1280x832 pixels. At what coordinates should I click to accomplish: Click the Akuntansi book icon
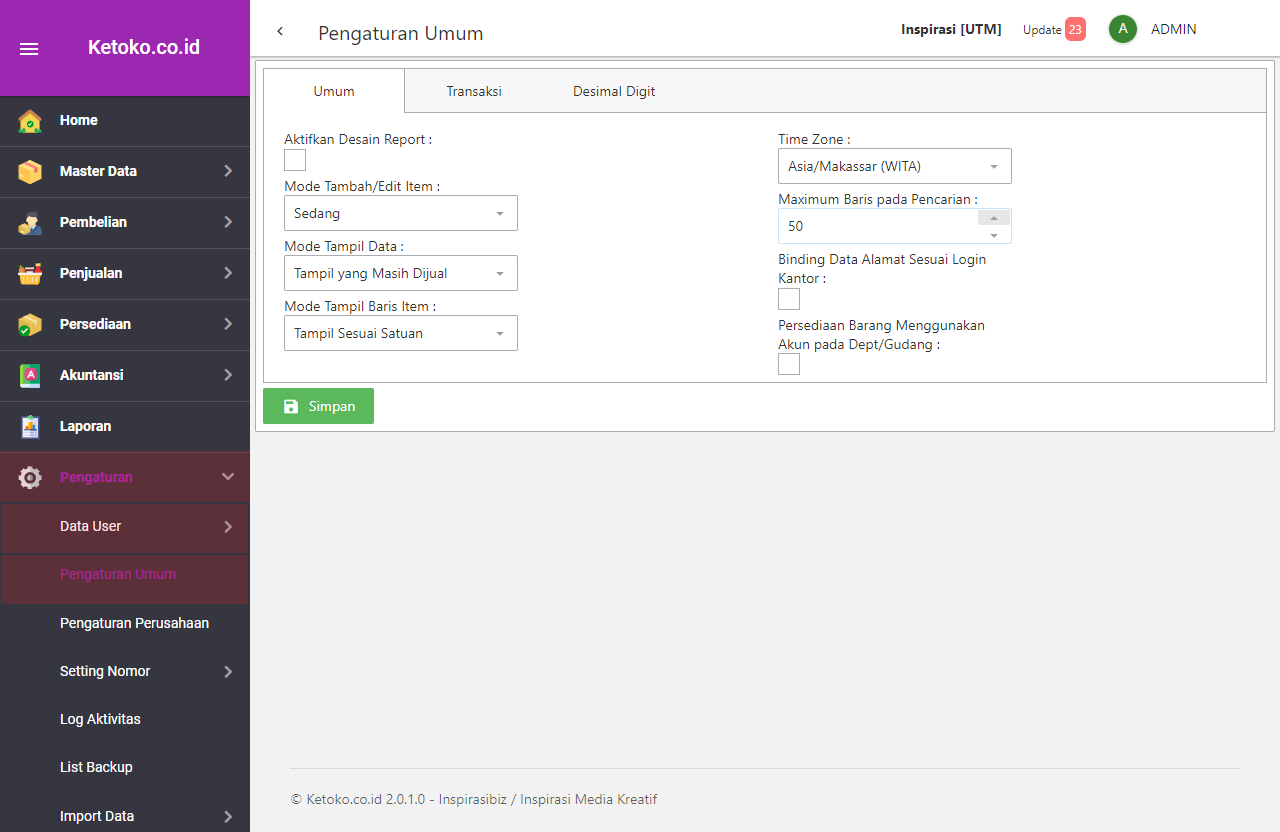pyautogui.click(x=30, y=376)
